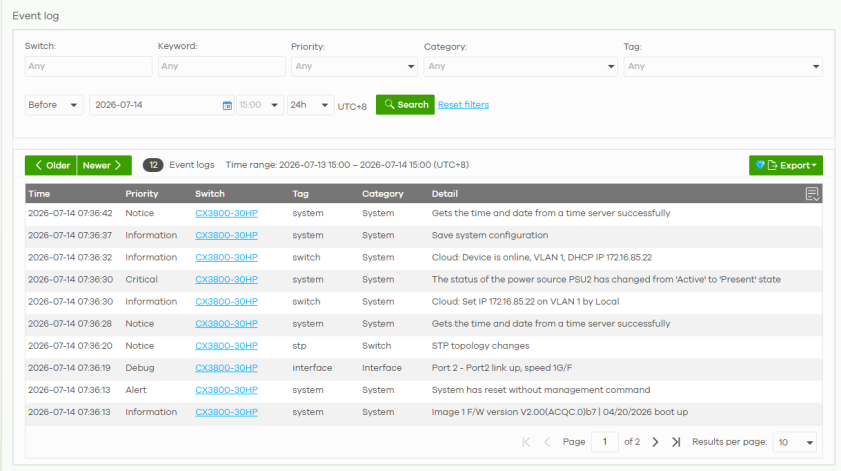Image resolution: width=841 pixels, height=471 pixels.
Task: Sort by Time column header
Action: [39, 194]
